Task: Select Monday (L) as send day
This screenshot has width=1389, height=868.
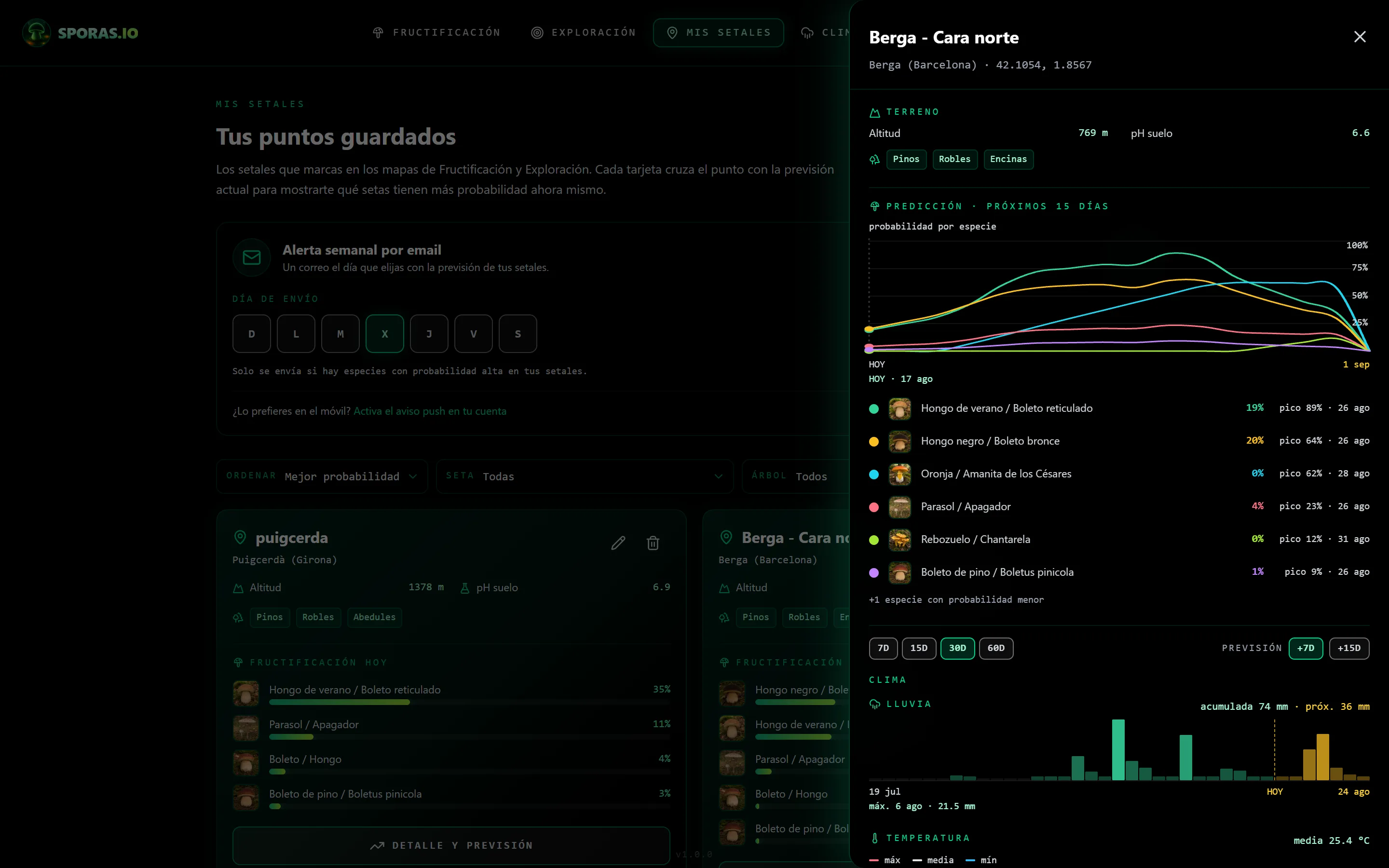Action: (296, 334)
